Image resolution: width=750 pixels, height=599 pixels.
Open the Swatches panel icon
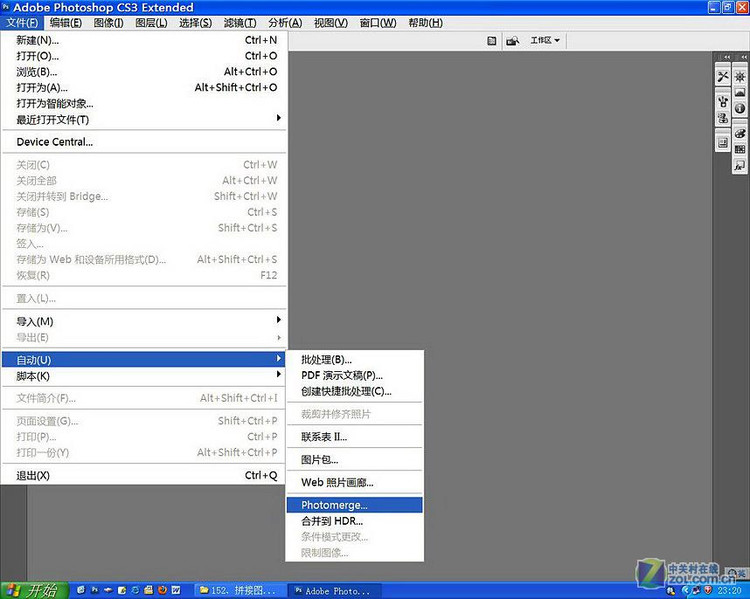tap(739, 149)
